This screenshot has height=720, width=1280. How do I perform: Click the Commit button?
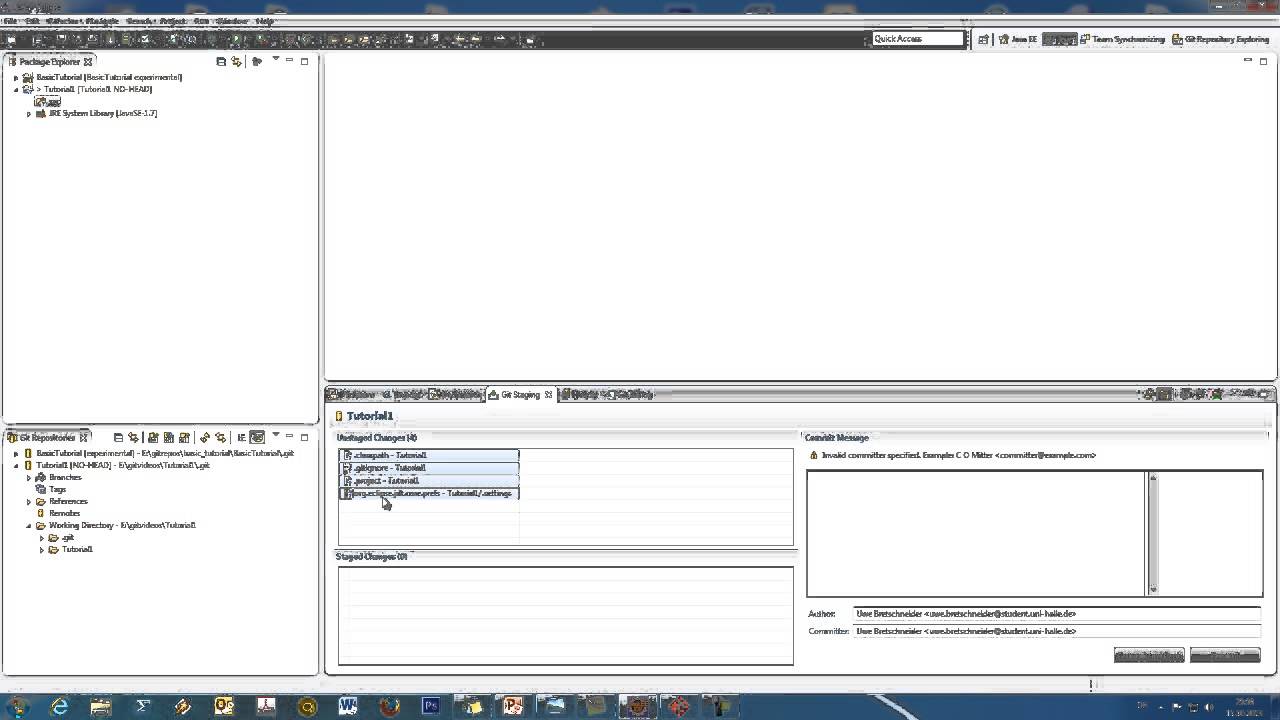click(1225, 655)
